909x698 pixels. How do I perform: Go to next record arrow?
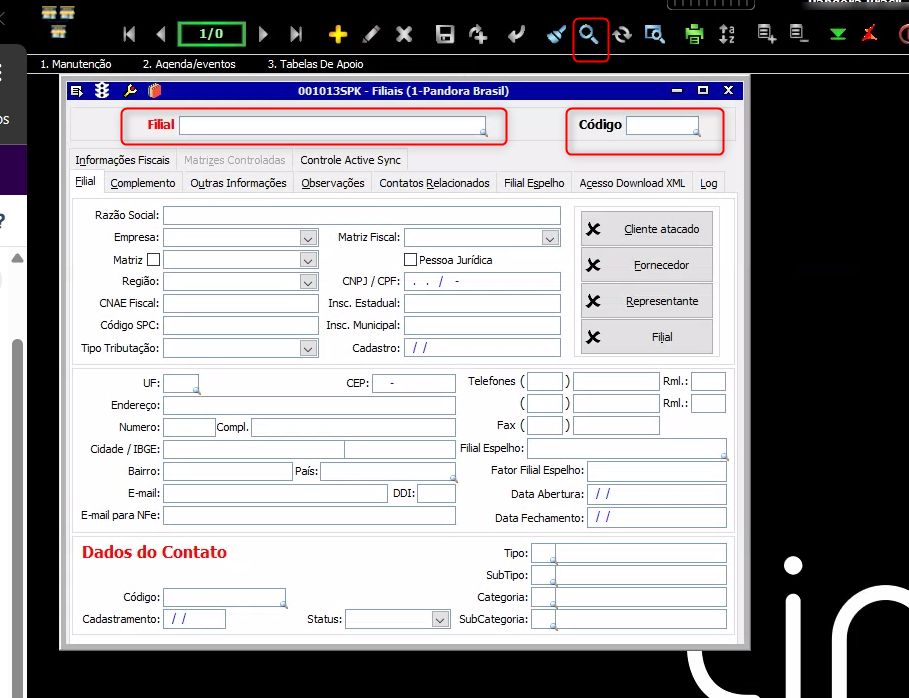(263, 34)
